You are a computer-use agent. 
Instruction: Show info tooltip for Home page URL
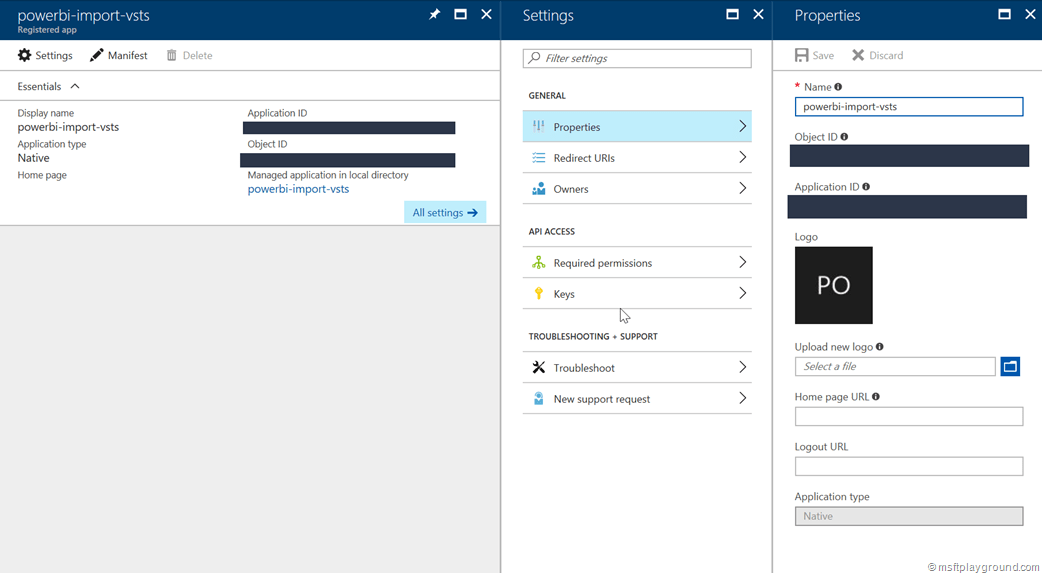pyautogui.click(x=876, y=397)
